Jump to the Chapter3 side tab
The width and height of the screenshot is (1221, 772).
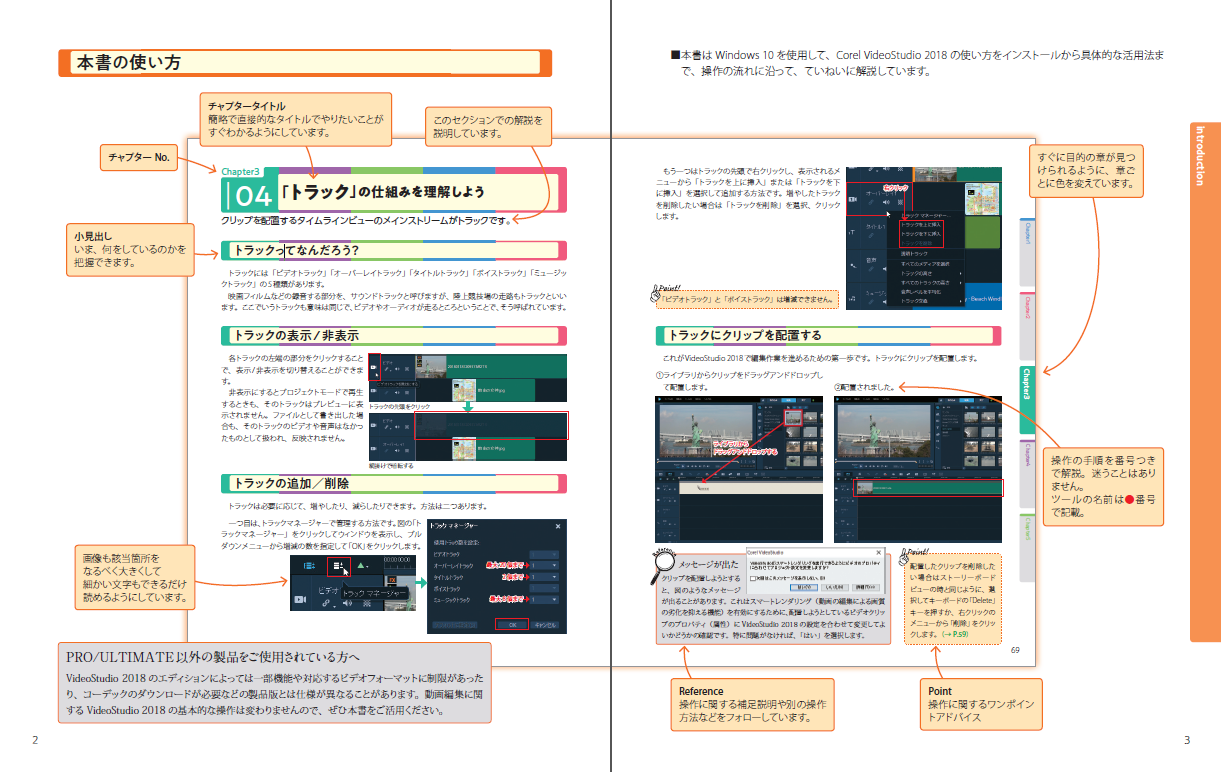click(x=1026, y=385)
